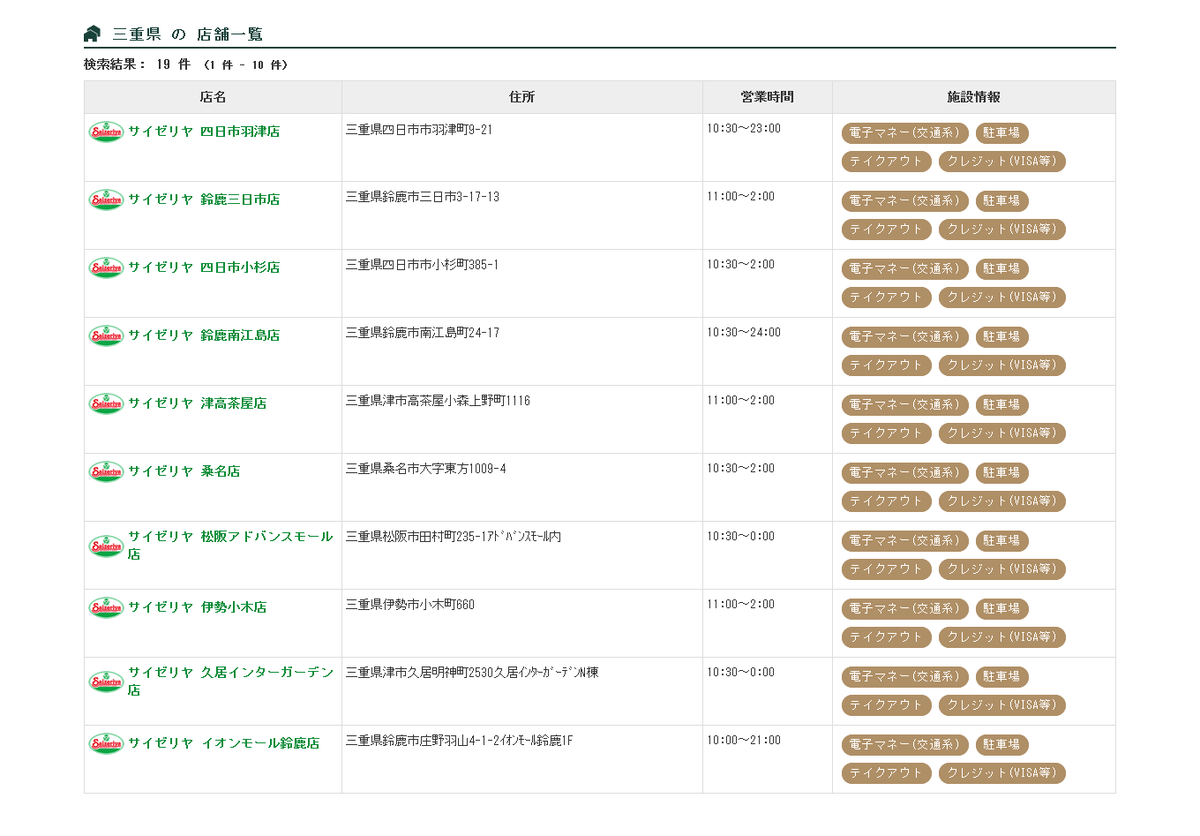Click the 電子マネー(交通系) tag for 四日市羽津店
Screen dimensions: 1200x836
[905, 133]
